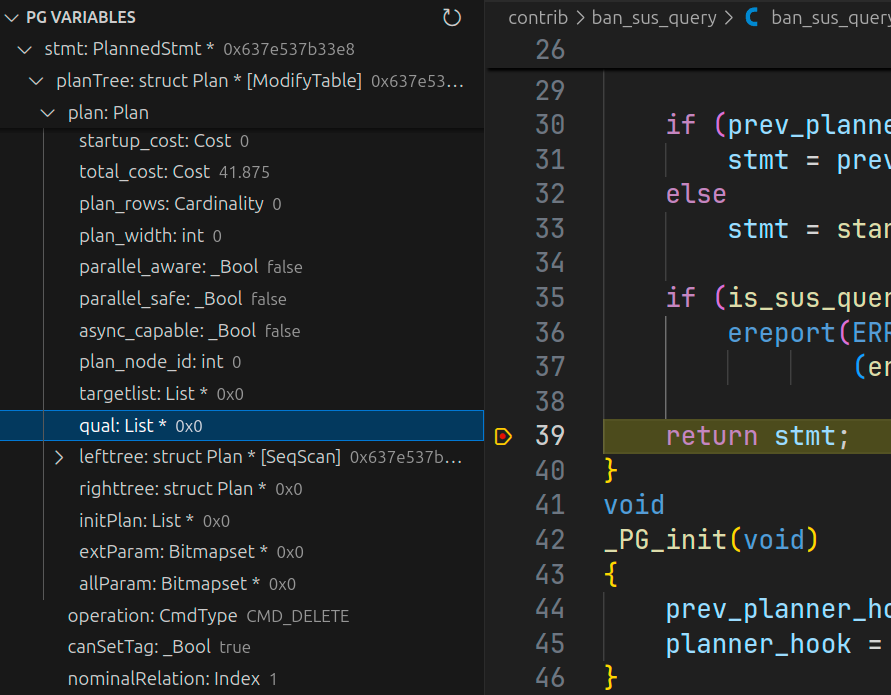Viewport: 891px width, 695px height.
Task: Open the ban_sus_query folder breadcrumb
Action: point(653,18)
